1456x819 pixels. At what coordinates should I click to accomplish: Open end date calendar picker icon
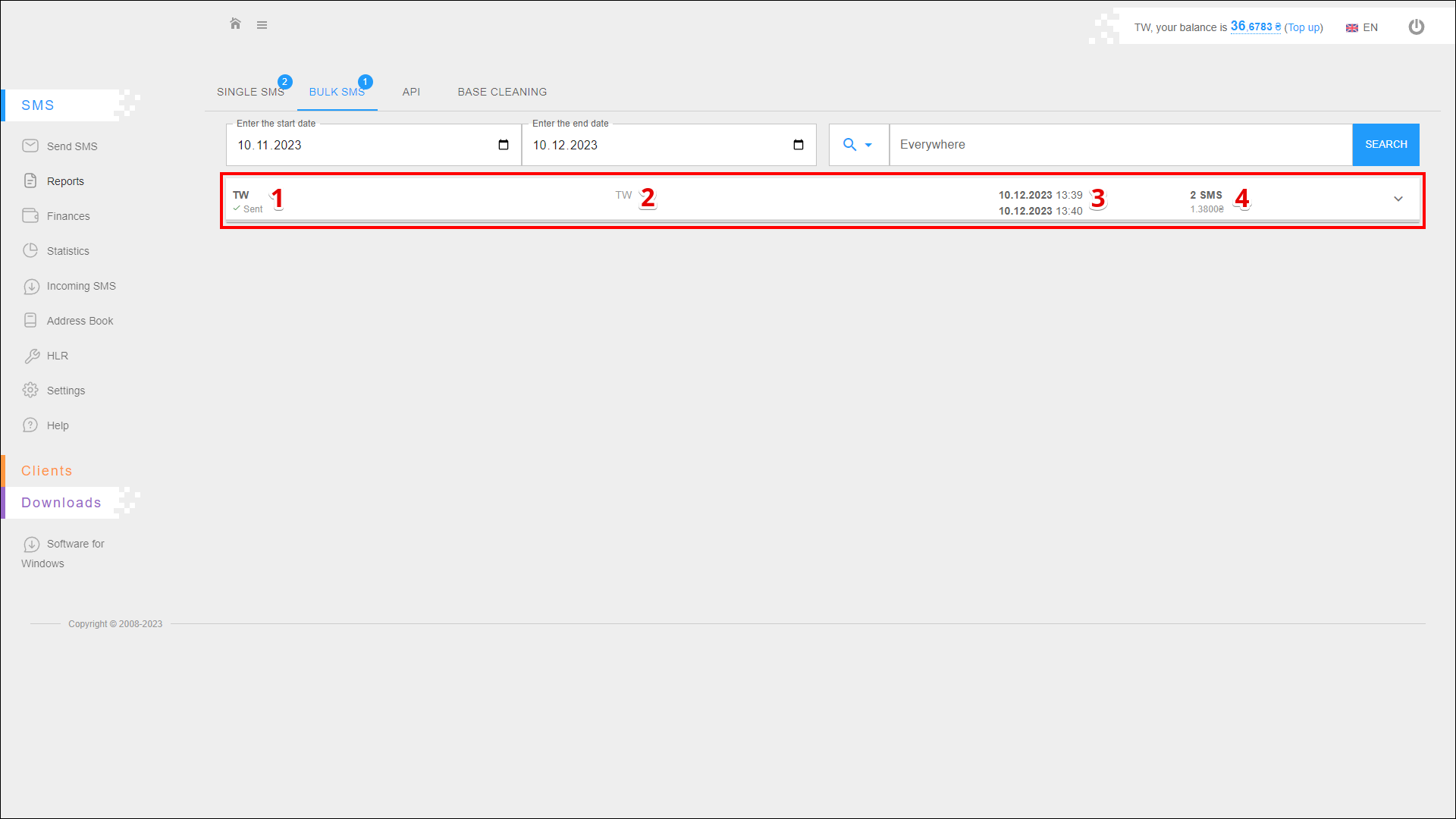point(799,145)
